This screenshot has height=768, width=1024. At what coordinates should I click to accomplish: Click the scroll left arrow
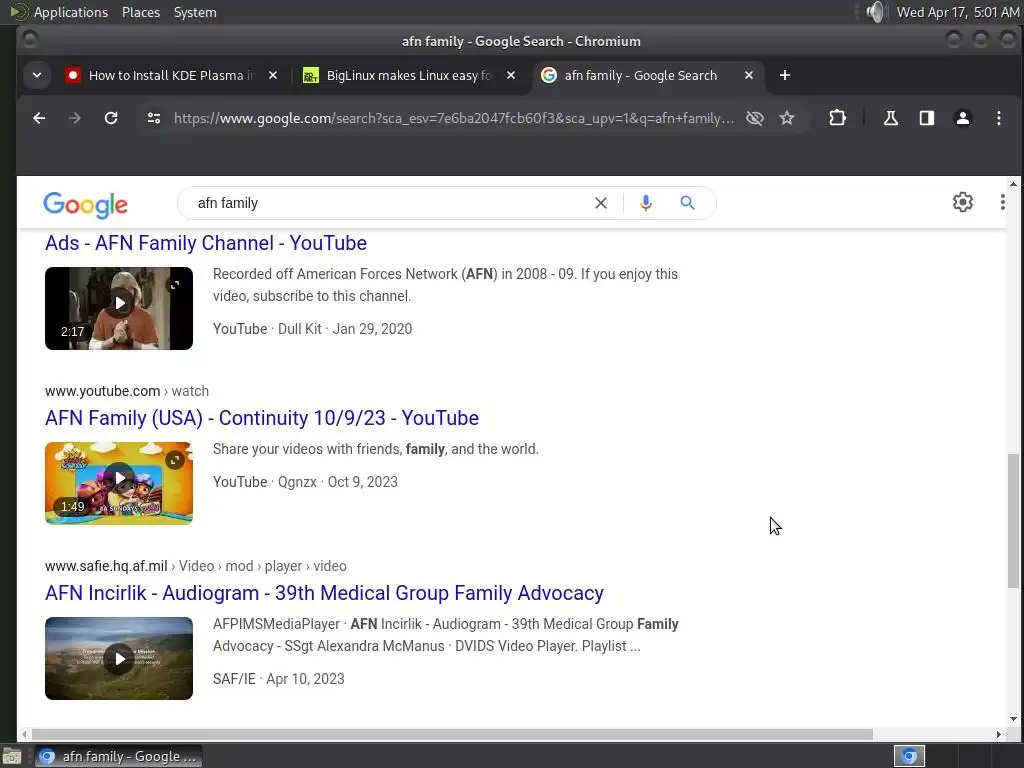24,734
